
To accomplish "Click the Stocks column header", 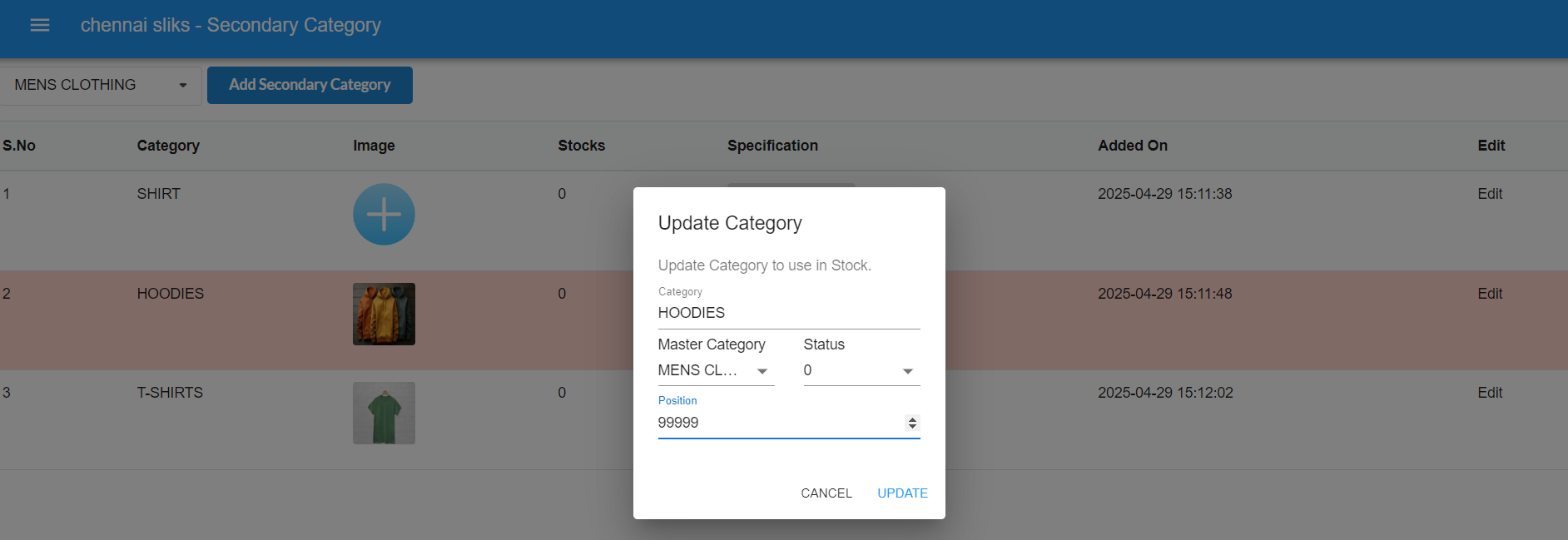I will (x=581, y=146).
